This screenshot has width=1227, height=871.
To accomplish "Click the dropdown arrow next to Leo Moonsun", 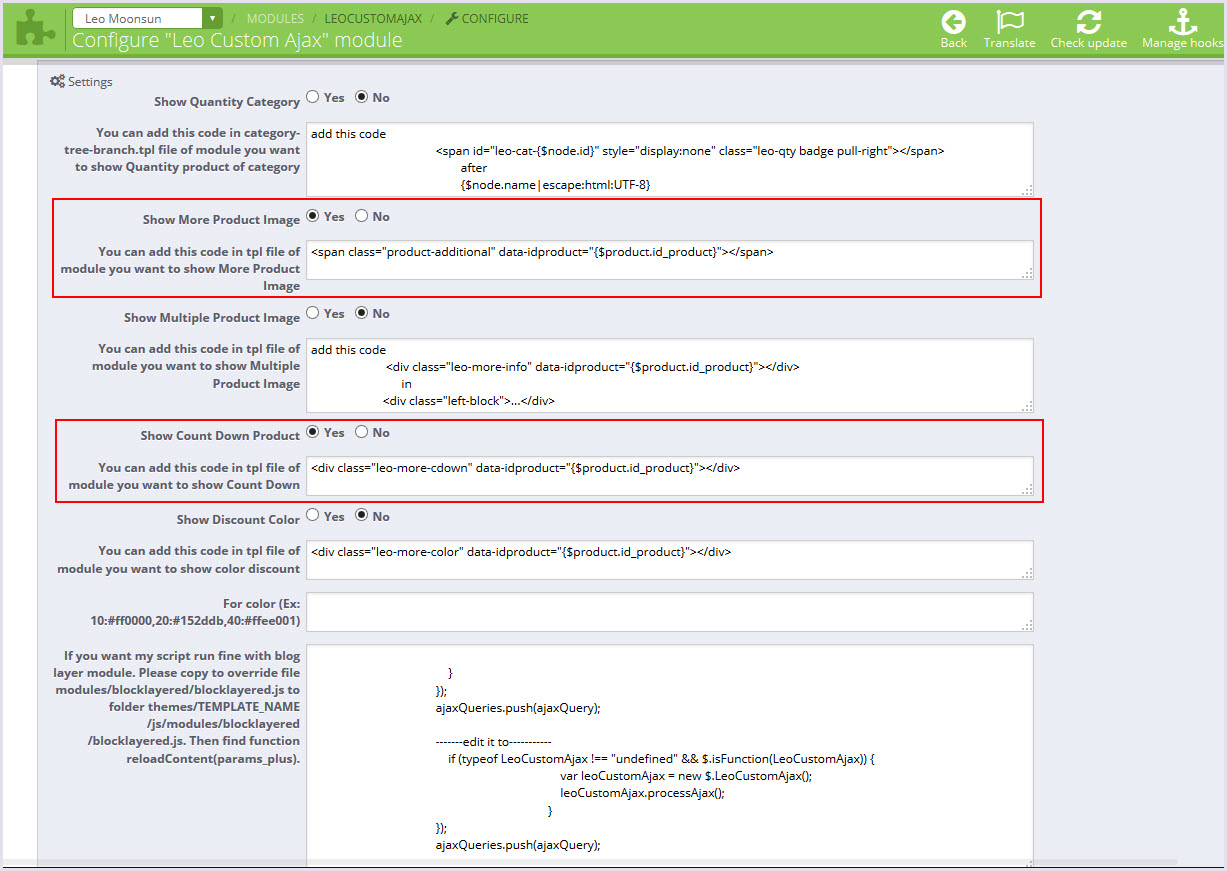I will [212, 18].
